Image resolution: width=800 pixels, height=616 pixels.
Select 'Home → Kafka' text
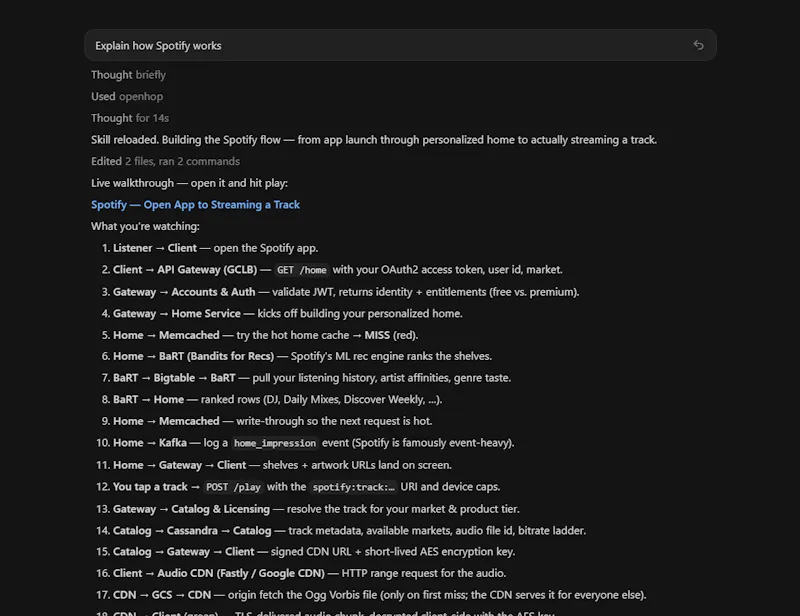(149, 443)
